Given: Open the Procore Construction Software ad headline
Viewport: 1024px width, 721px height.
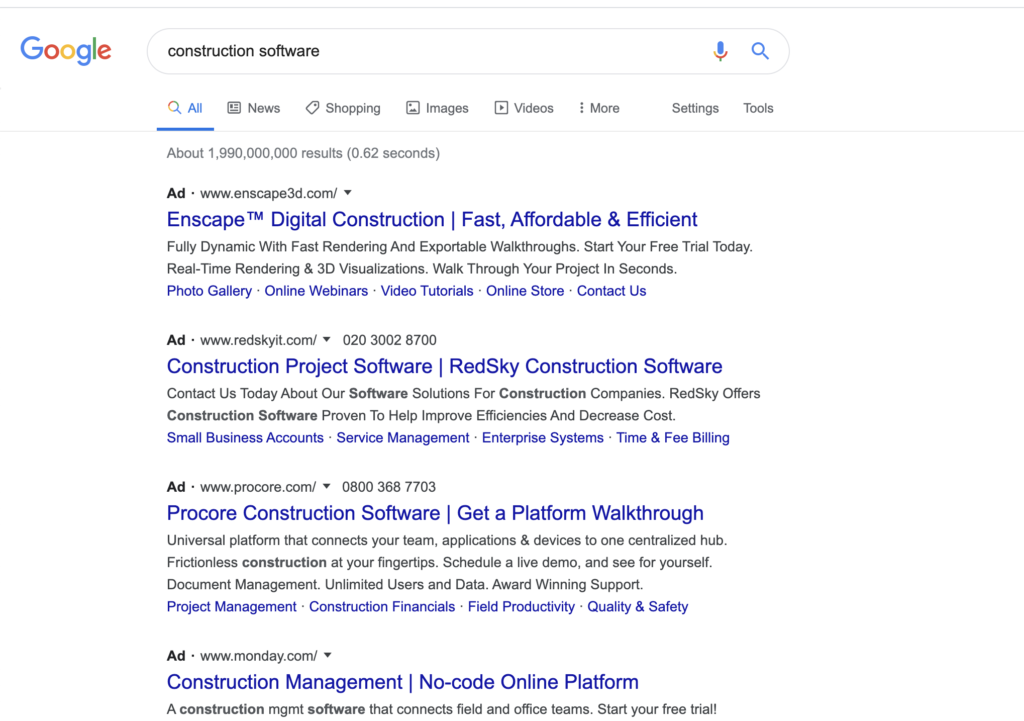Looking at the screenshot, I should pos(435,513).
